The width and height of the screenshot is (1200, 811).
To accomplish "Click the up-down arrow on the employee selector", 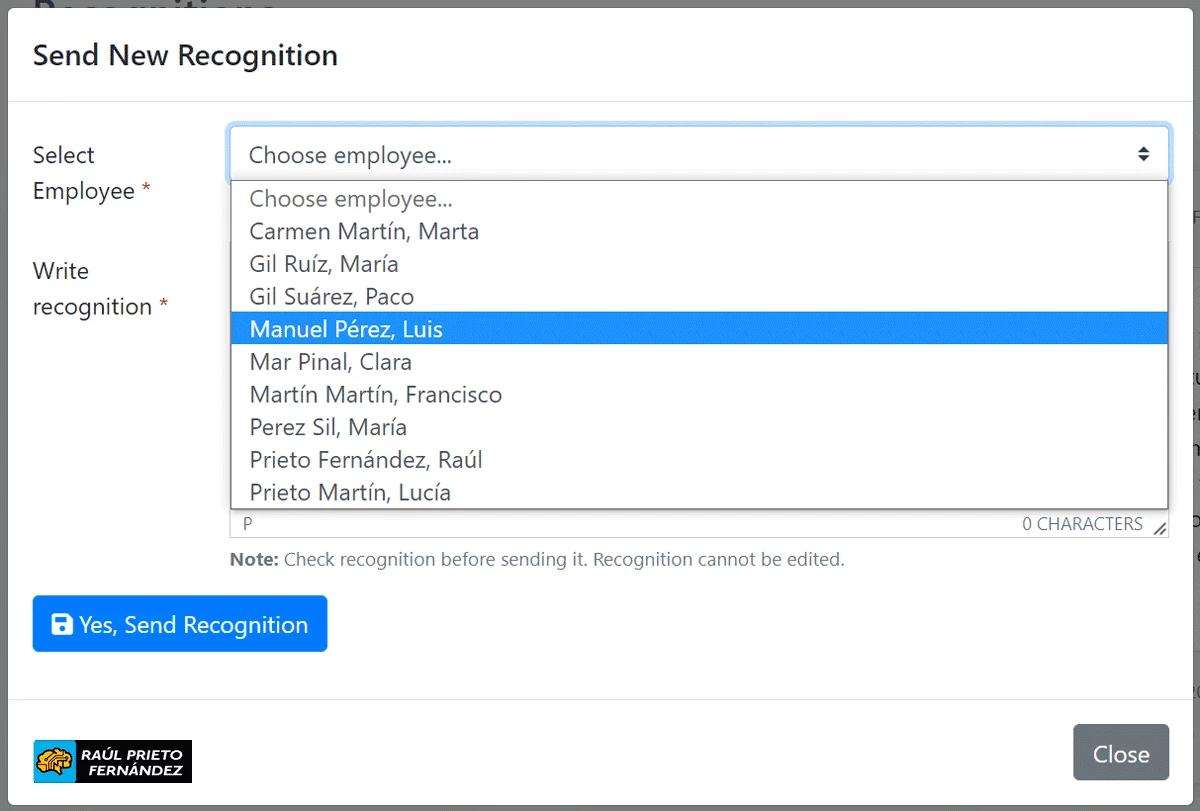I will pos(1144,154).
